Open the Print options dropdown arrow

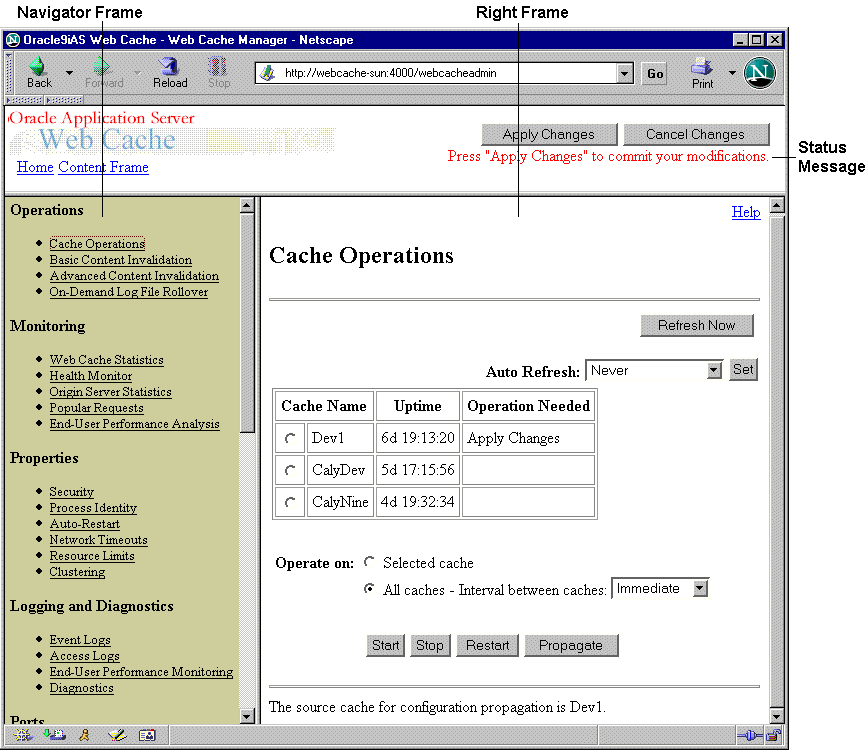(x=732, y=73)
